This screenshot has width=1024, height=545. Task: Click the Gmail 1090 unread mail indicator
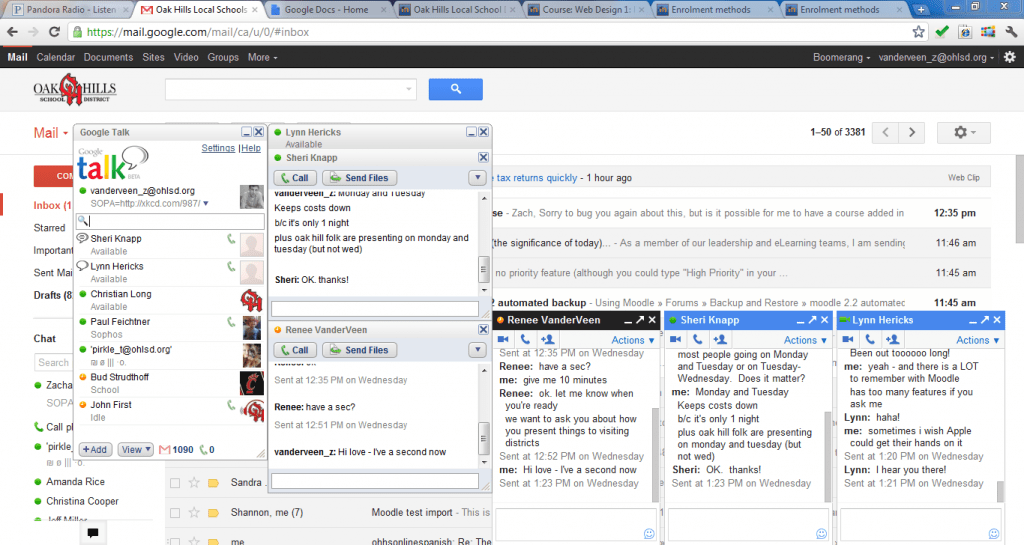(x=176, y=450)
